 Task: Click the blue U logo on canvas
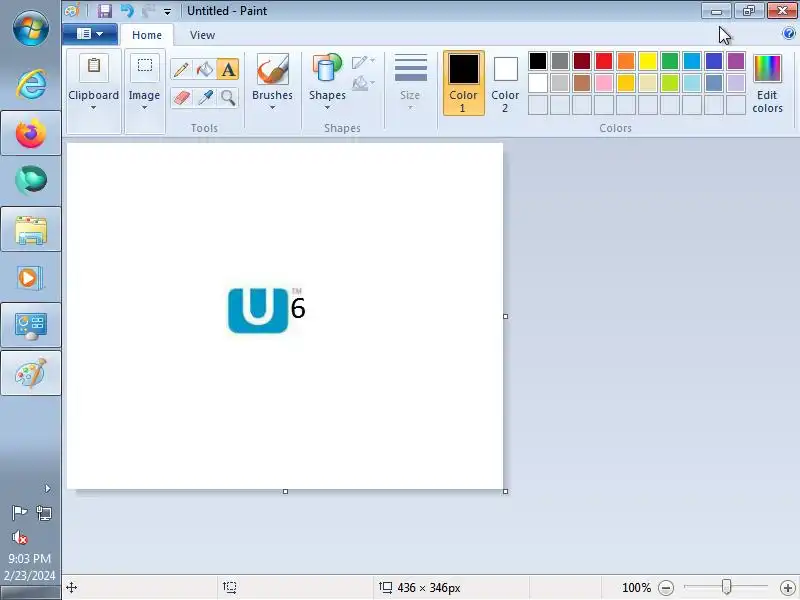pos(258,310)
